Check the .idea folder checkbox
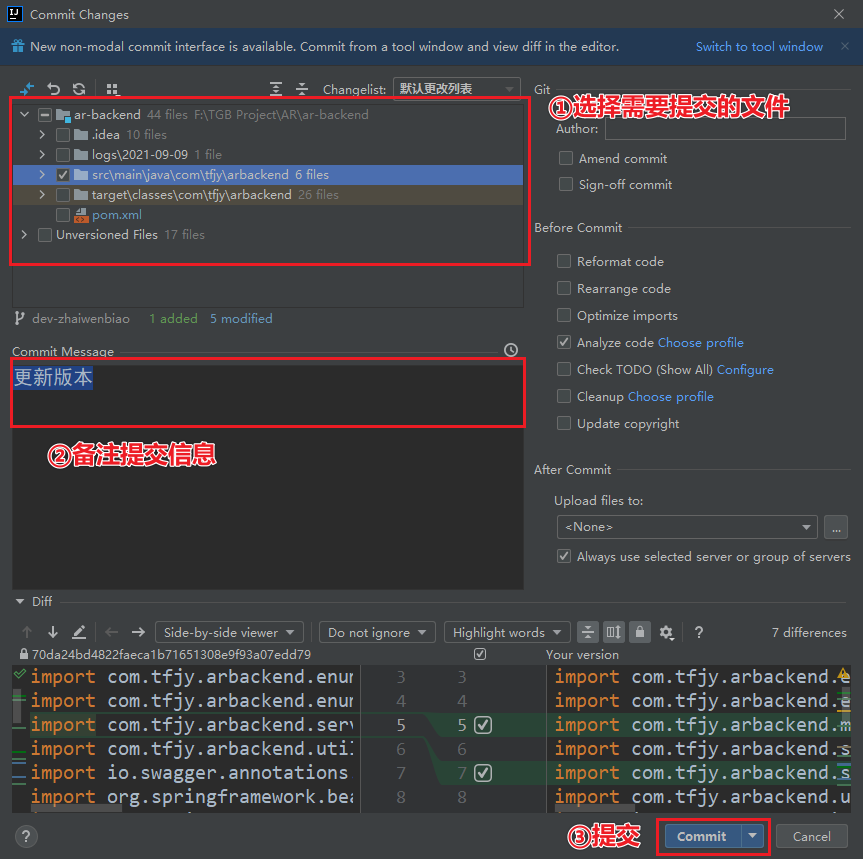863x859 pixels. (63, 135)
